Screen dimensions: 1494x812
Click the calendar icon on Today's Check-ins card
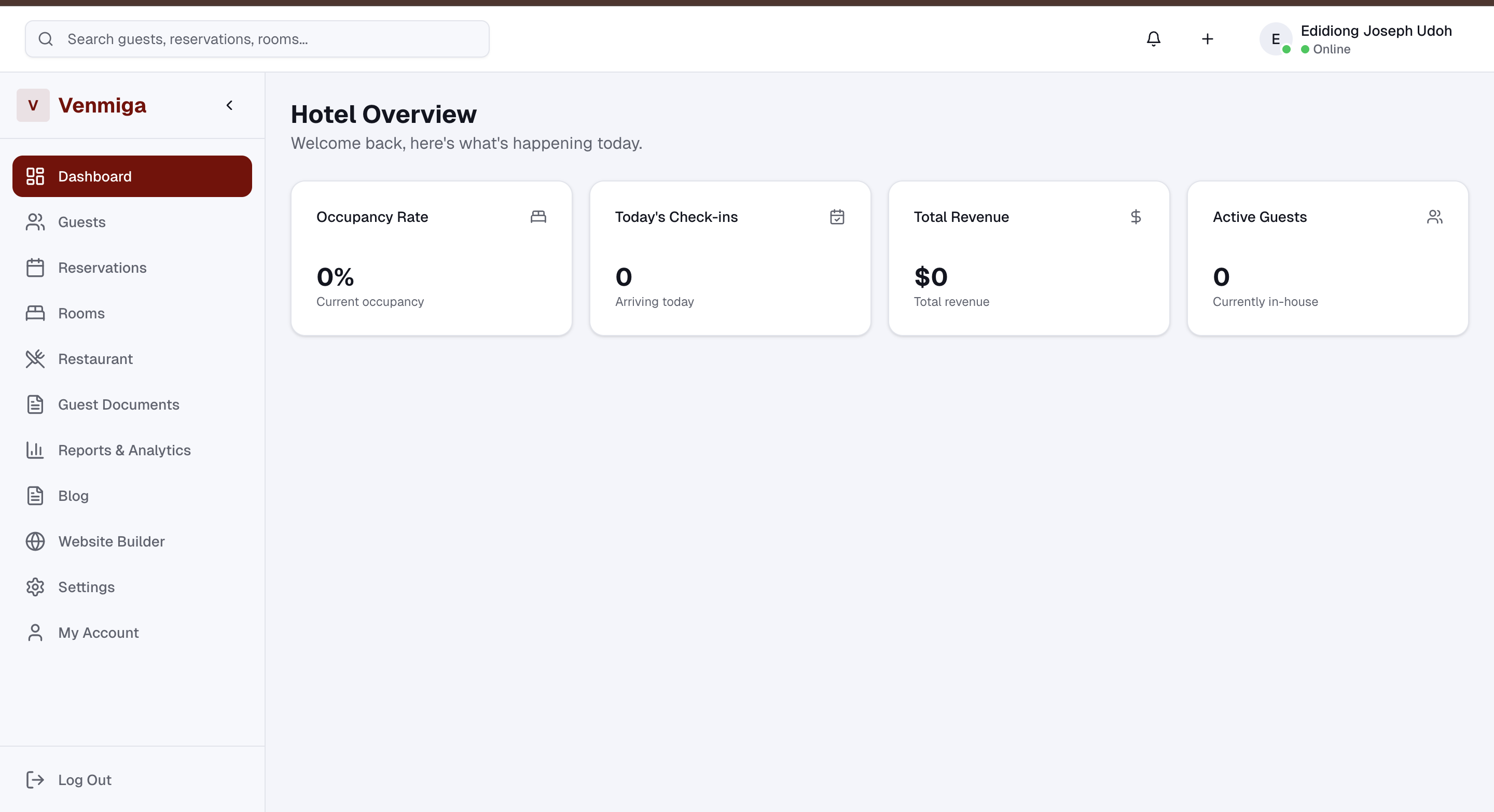pos(837,217)
